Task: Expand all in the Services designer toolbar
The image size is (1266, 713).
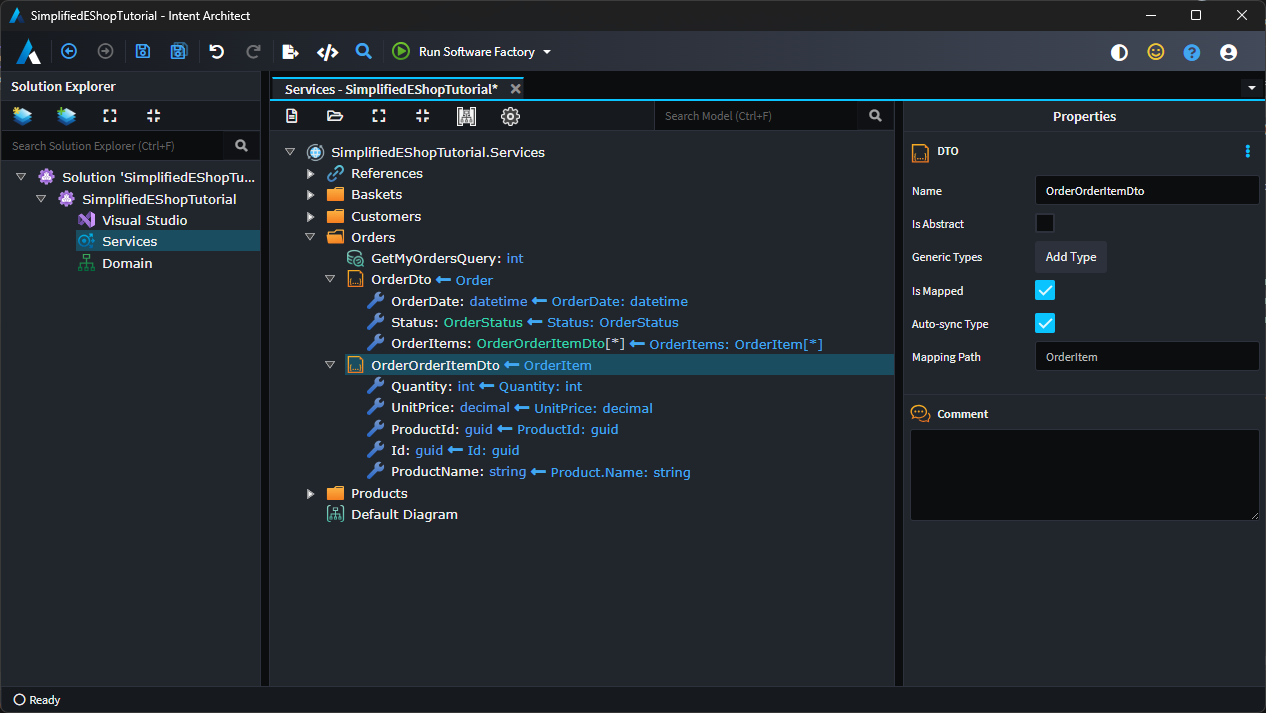Action: point(379,116)
